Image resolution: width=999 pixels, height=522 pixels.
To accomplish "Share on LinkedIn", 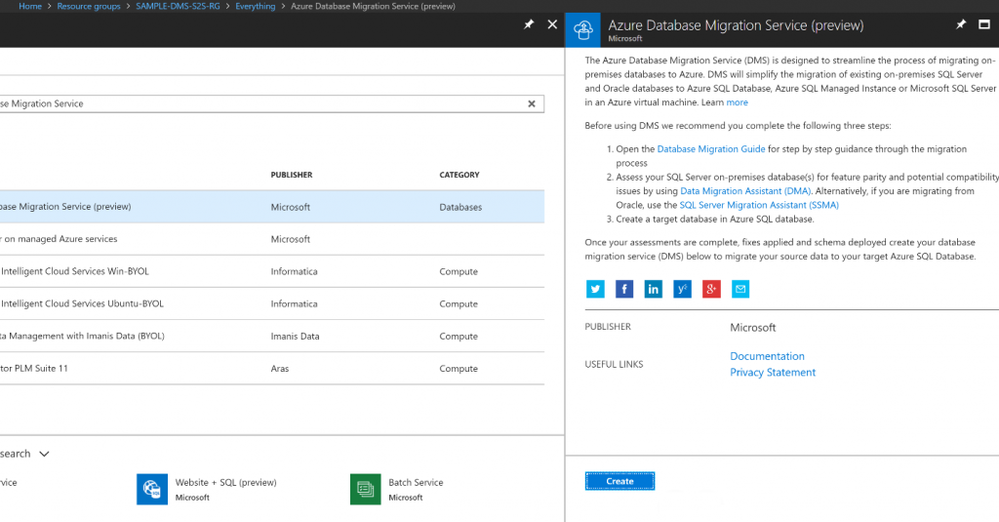I will click(653, 289).
